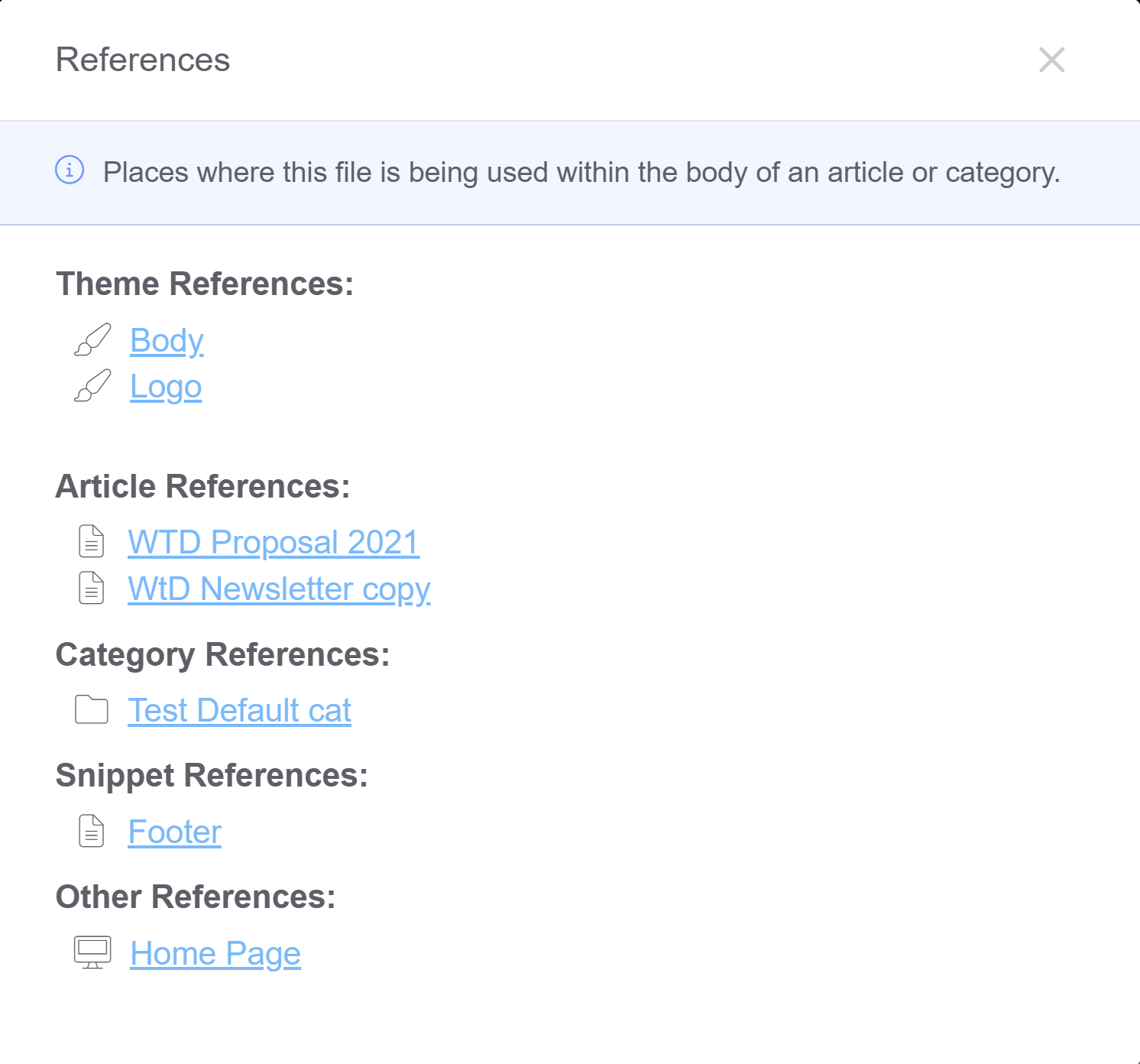Click the snippet document icon beside Footer
This screenshot has width=1140, height=1064.
(92, 831)
